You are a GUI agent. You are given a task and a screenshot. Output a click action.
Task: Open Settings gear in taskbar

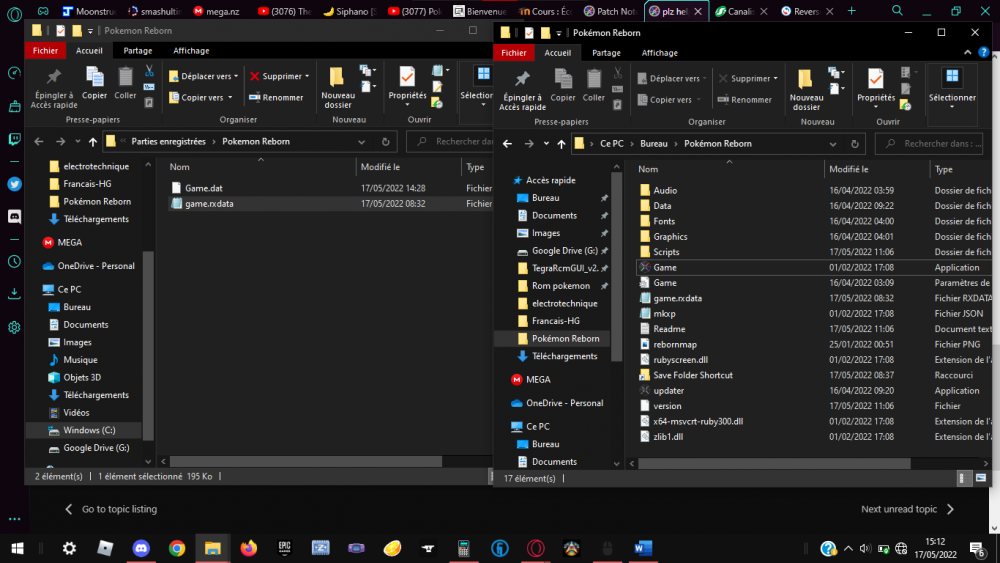tap(69, 548)
